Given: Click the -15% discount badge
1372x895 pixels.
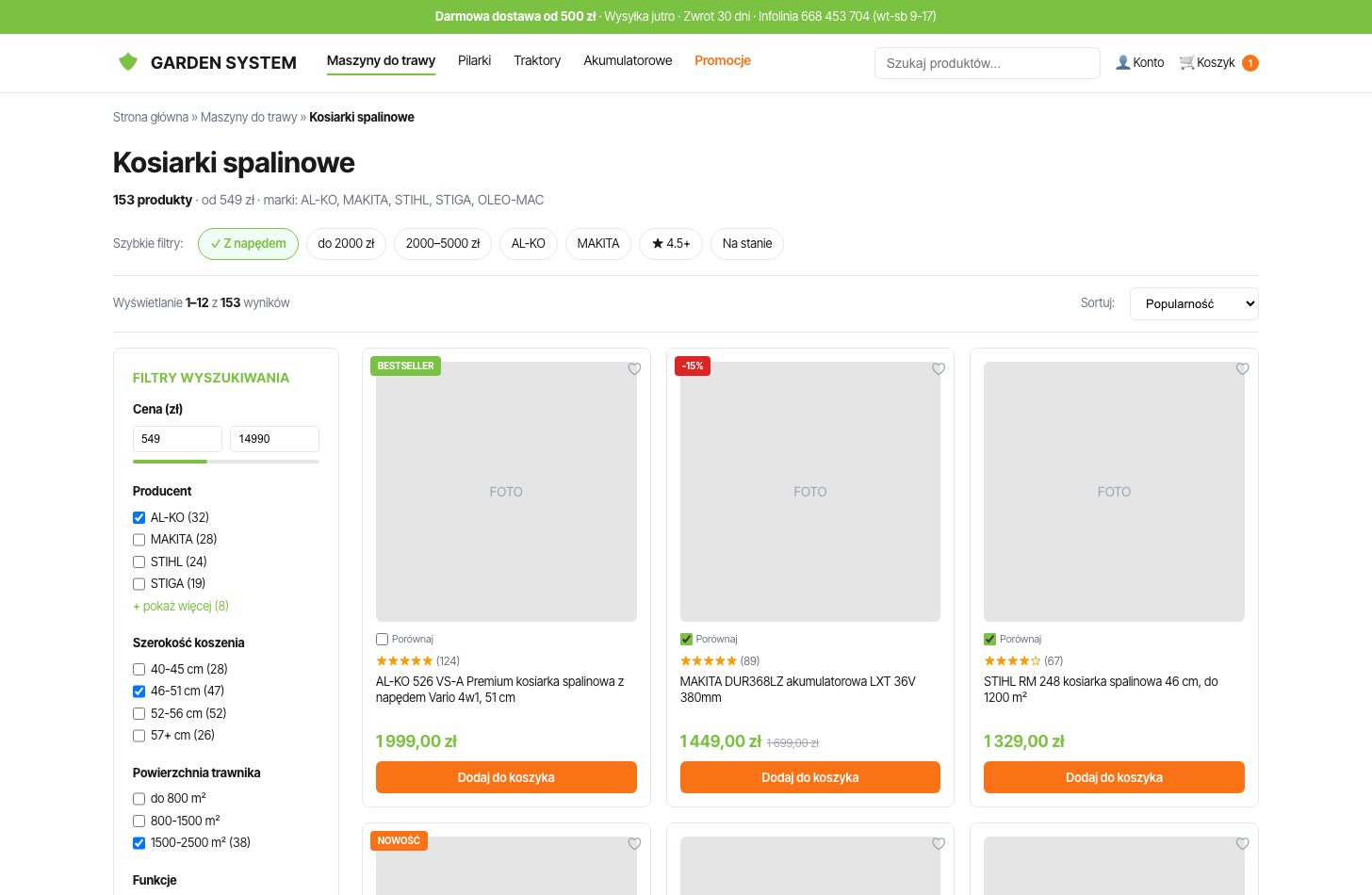Looking at the screenshot, I should click(693, 366).
